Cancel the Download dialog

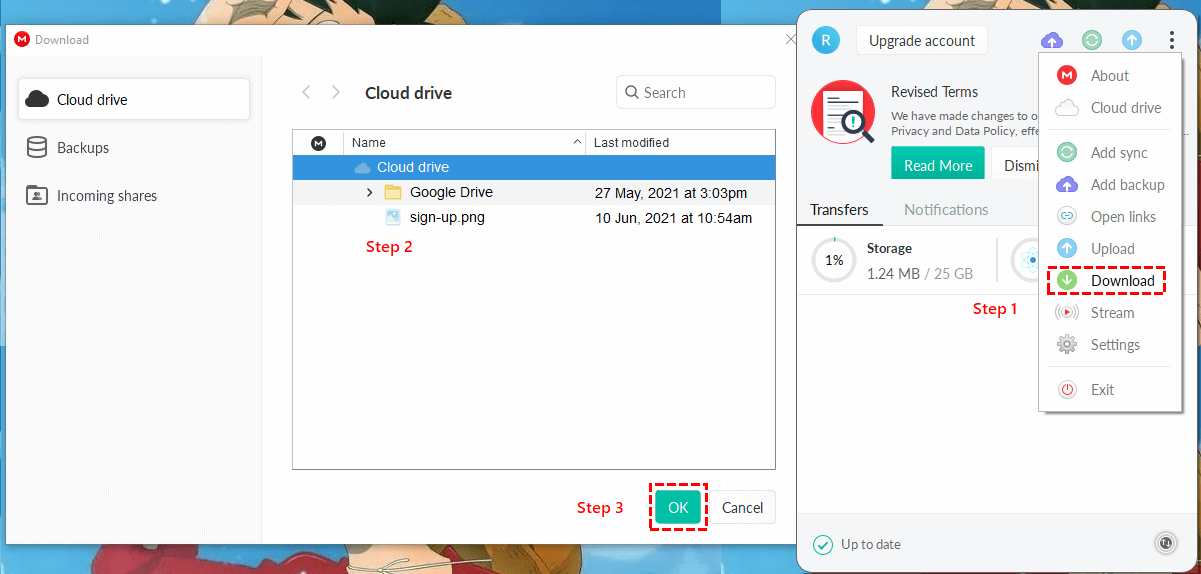click(x=742, y=507)
